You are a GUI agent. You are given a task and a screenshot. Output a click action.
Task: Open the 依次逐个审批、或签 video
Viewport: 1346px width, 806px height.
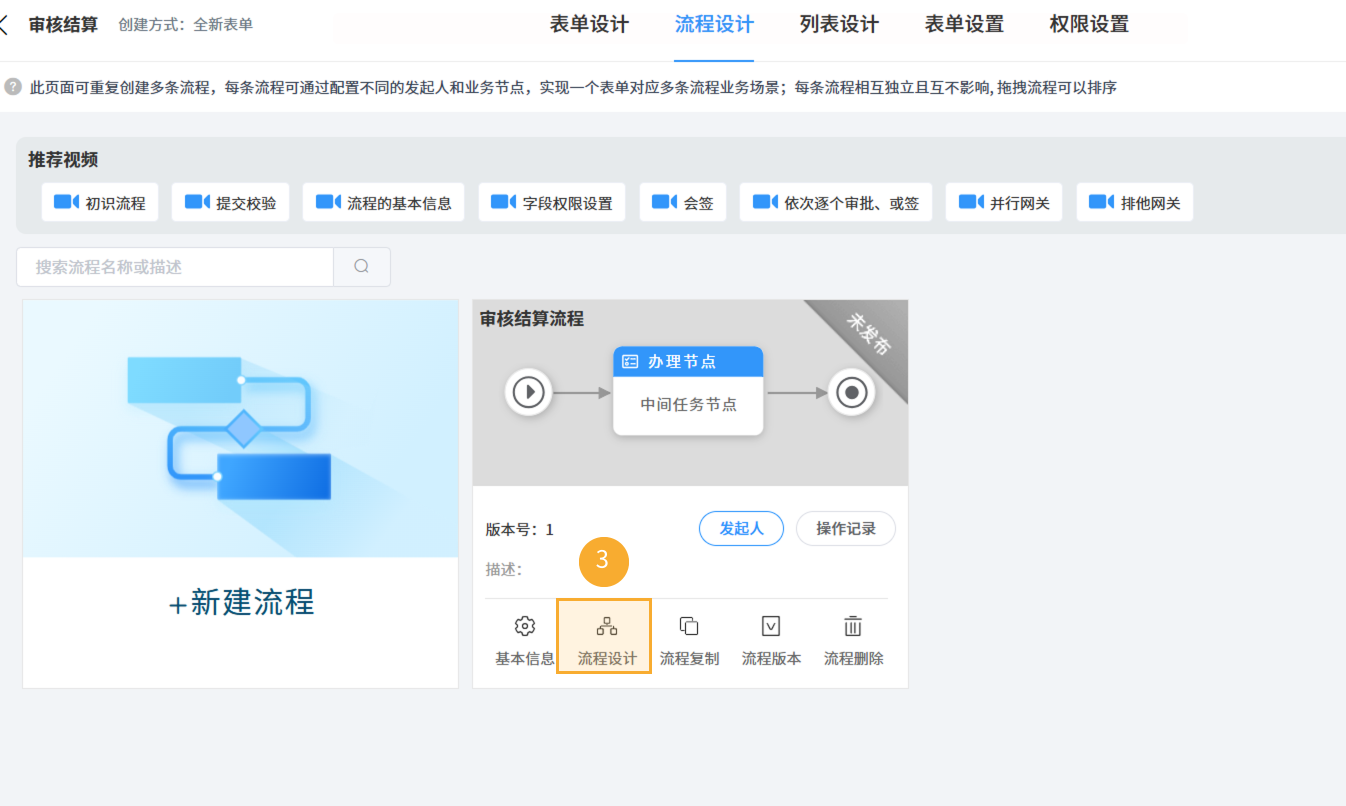[836, 203]
